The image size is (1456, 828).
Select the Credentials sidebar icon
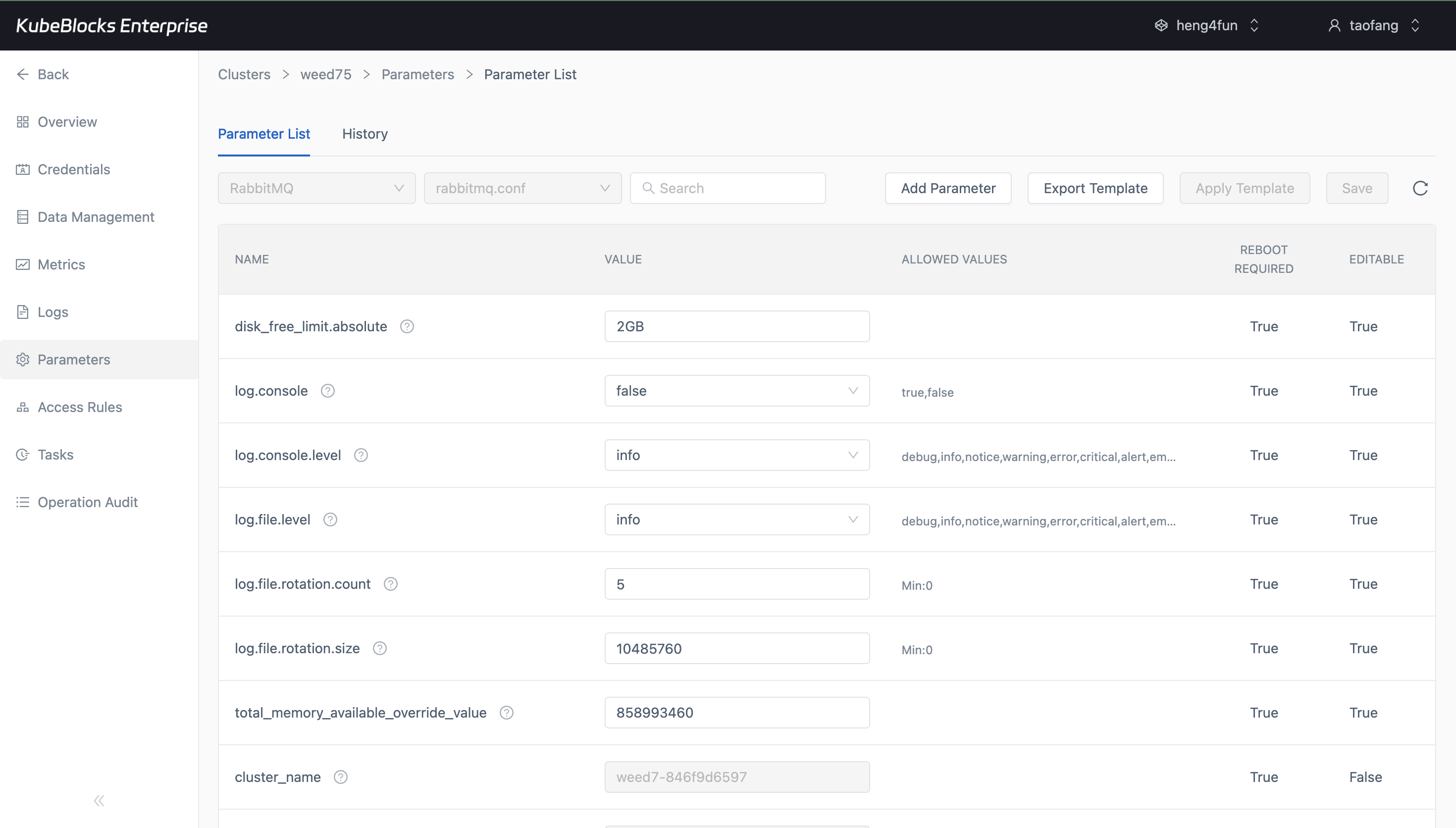(x=23, y=169)
